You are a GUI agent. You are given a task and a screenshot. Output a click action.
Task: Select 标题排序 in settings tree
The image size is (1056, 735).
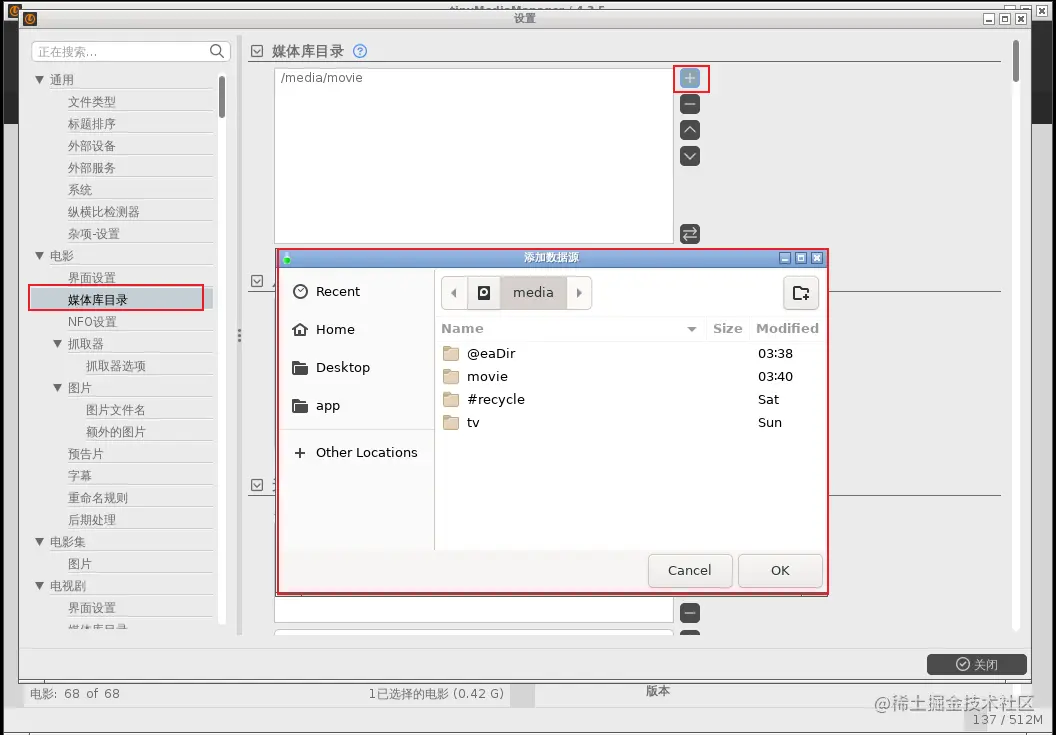tap(92, 124)
